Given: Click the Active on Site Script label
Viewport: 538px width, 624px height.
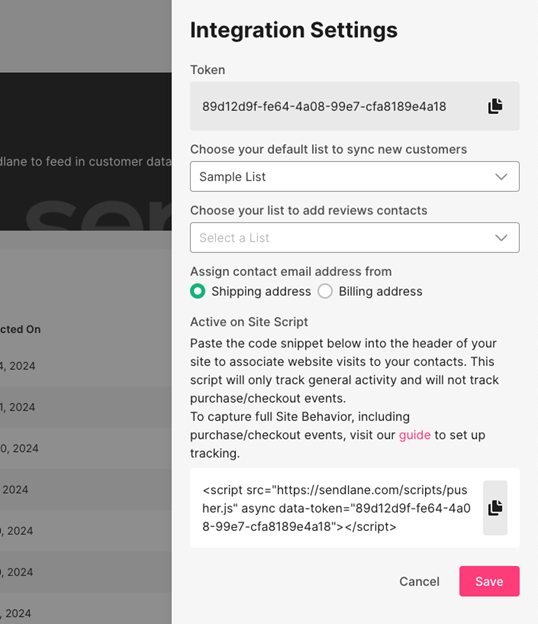Looking at the screenshot, I should click(249, 322).
